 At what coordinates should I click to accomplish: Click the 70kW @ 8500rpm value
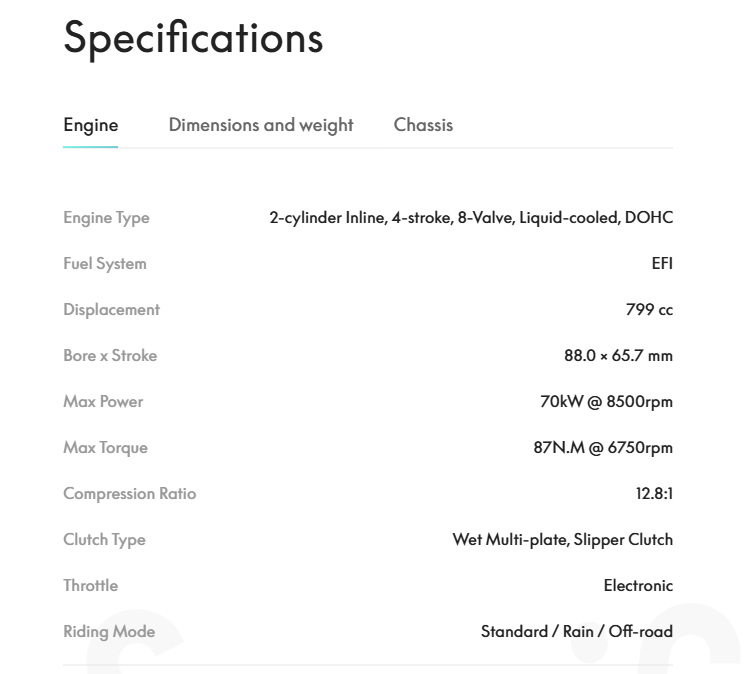606,402
